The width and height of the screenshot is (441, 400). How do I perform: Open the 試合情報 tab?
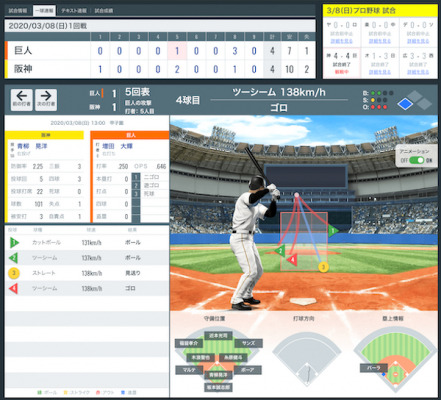click(18, 11)
